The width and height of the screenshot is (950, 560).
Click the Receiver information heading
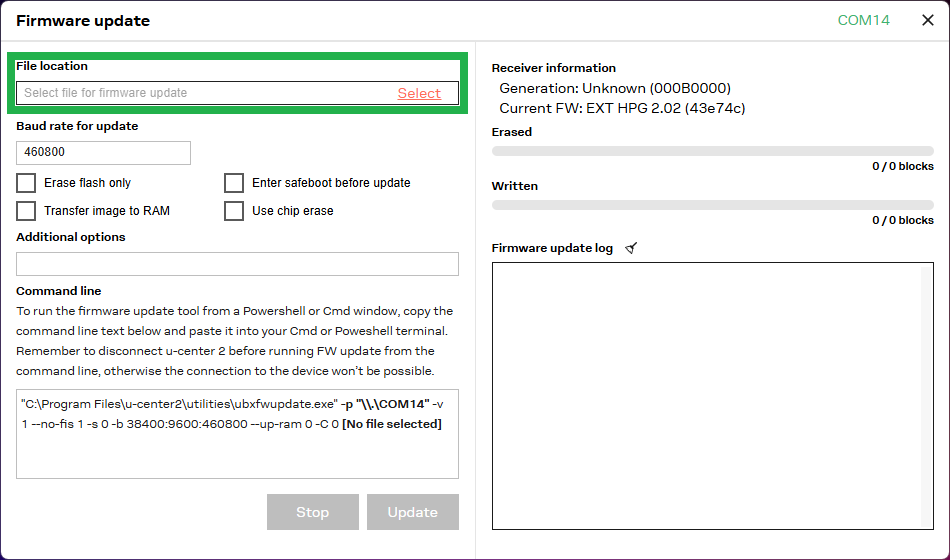(554, 68)
